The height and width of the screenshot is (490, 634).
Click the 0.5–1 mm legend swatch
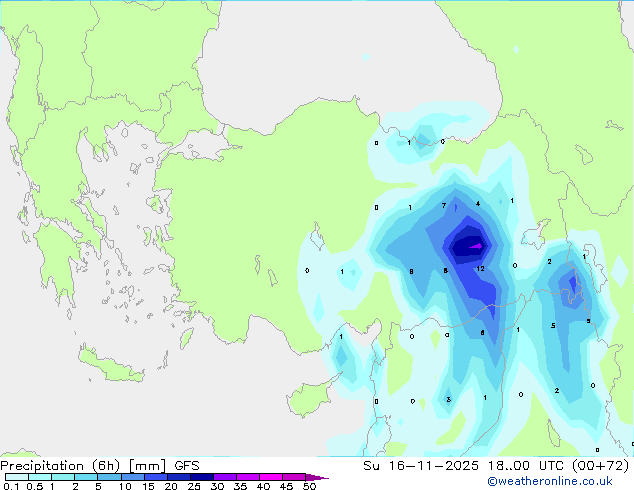(x=40, y=477)
